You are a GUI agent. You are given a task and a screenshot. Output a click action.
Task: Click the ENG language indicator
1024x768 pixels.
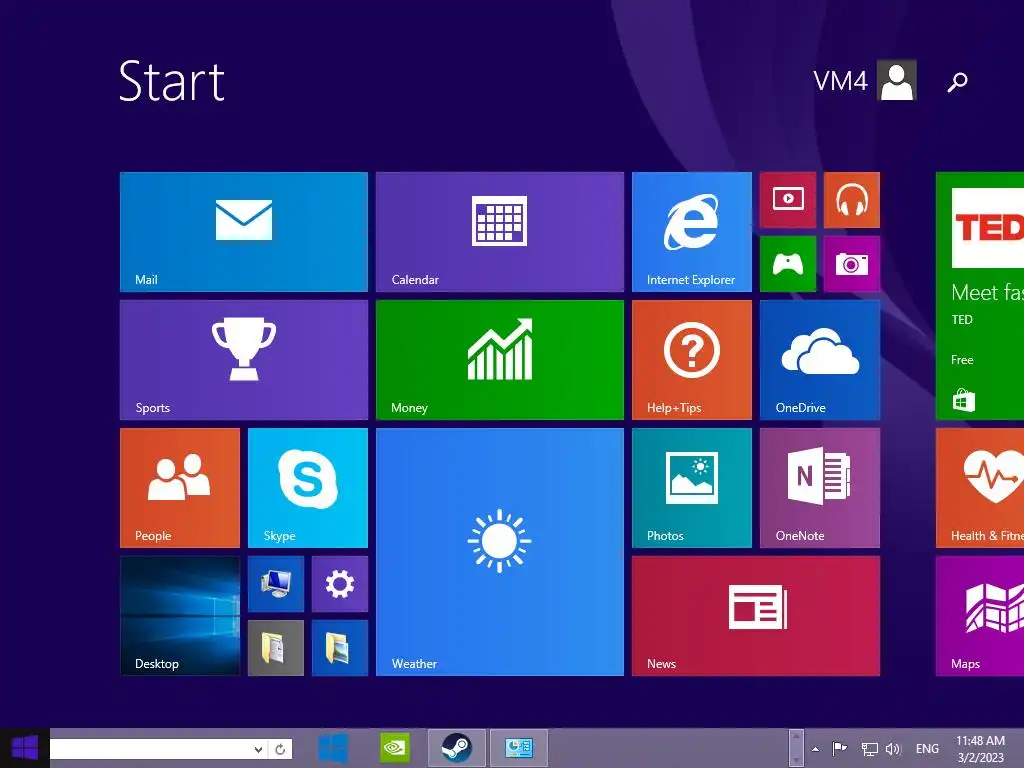927,749
